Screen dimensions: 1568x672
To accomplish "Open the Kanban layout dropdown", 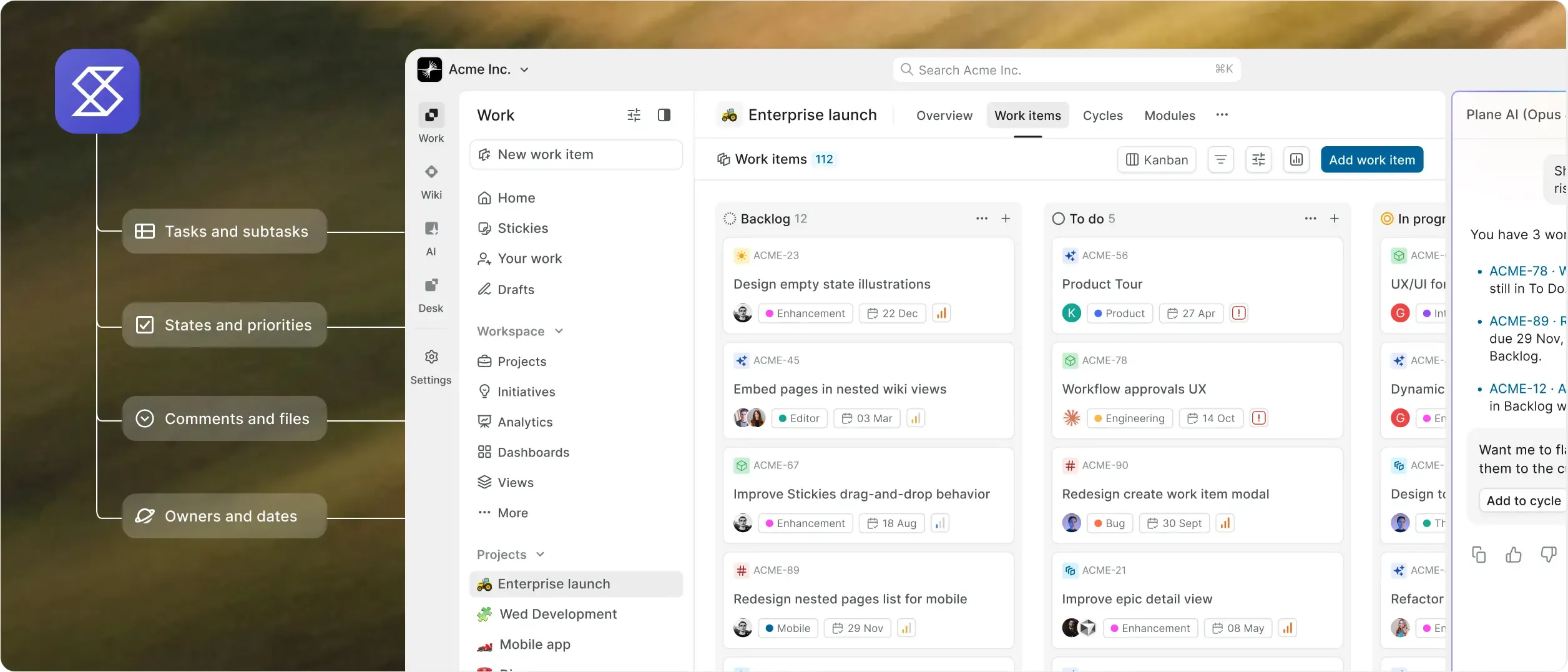I will click(1157, 160).
